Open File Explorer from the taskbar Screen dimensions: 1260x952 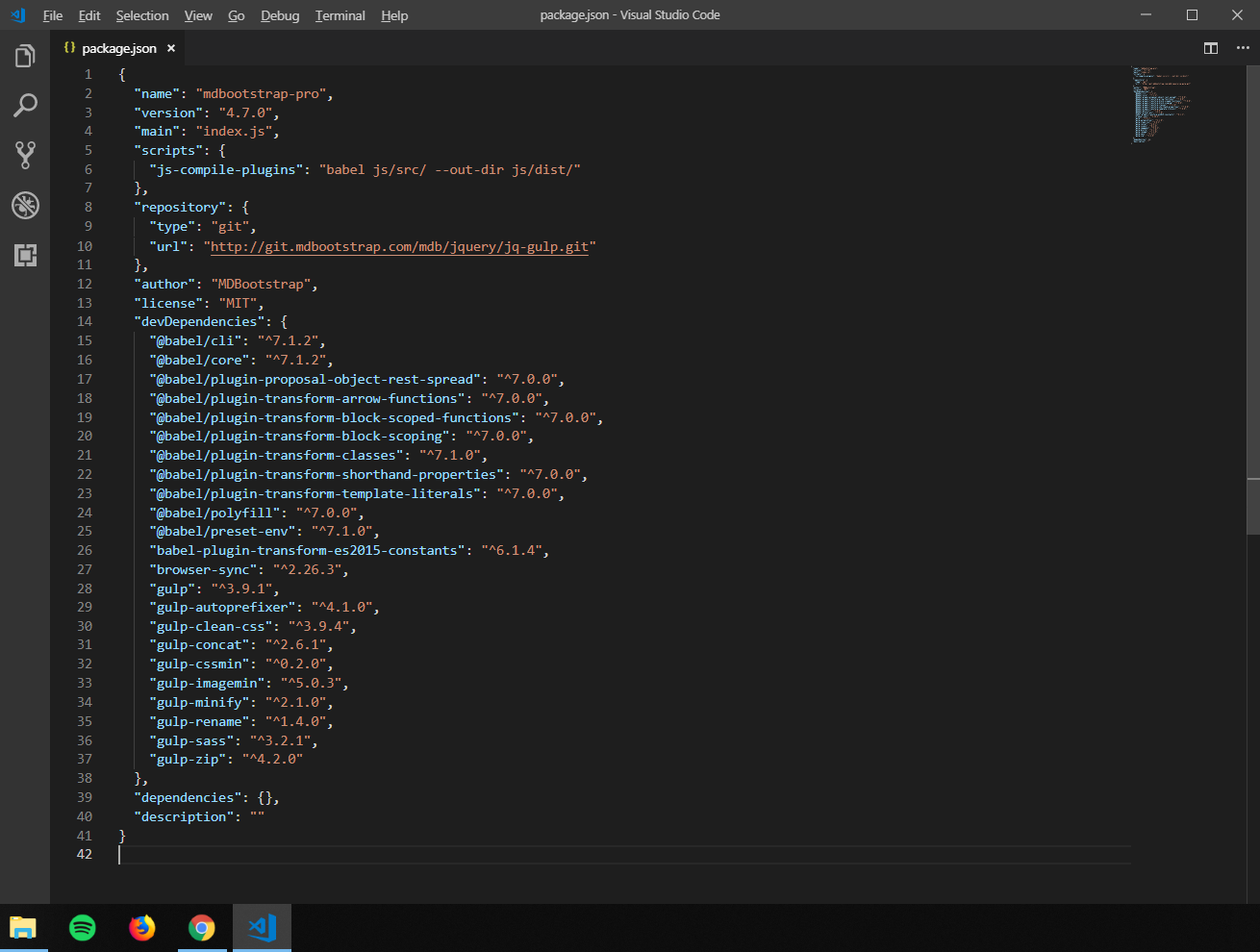(x=23, y=928)
